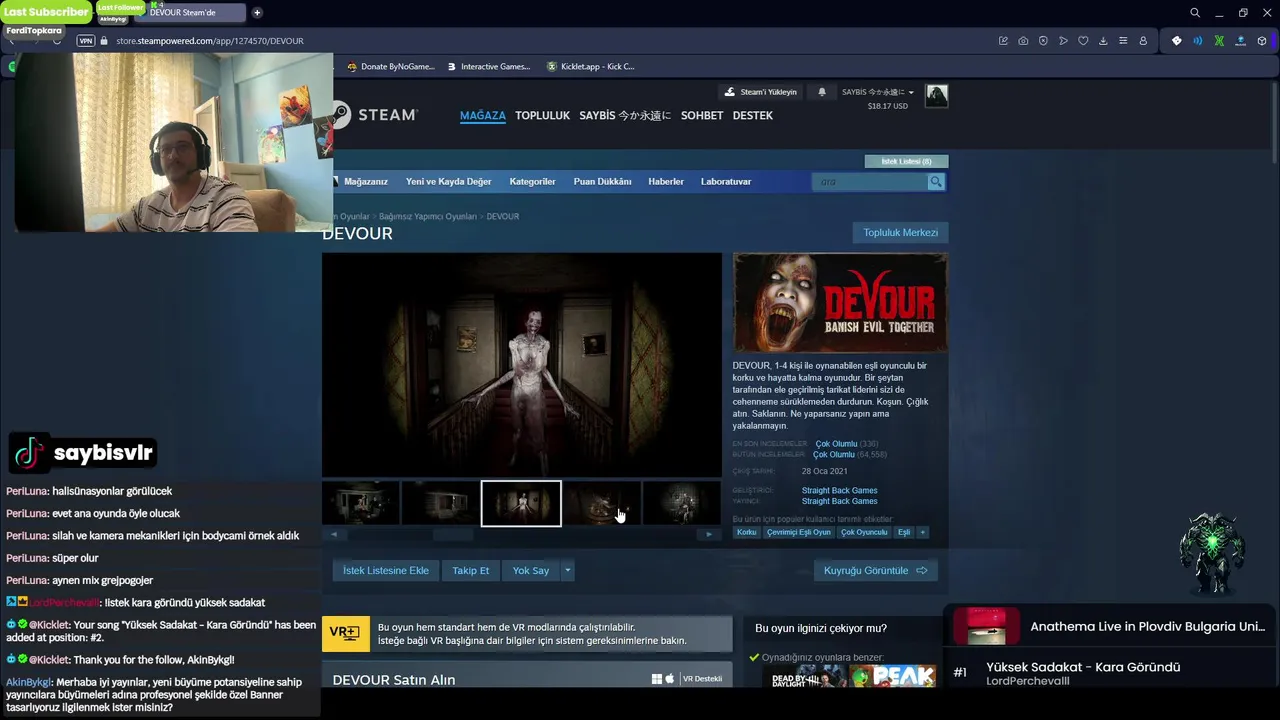Click the PEAK similar game thumbnail
1280x720 pixels.
892,677
